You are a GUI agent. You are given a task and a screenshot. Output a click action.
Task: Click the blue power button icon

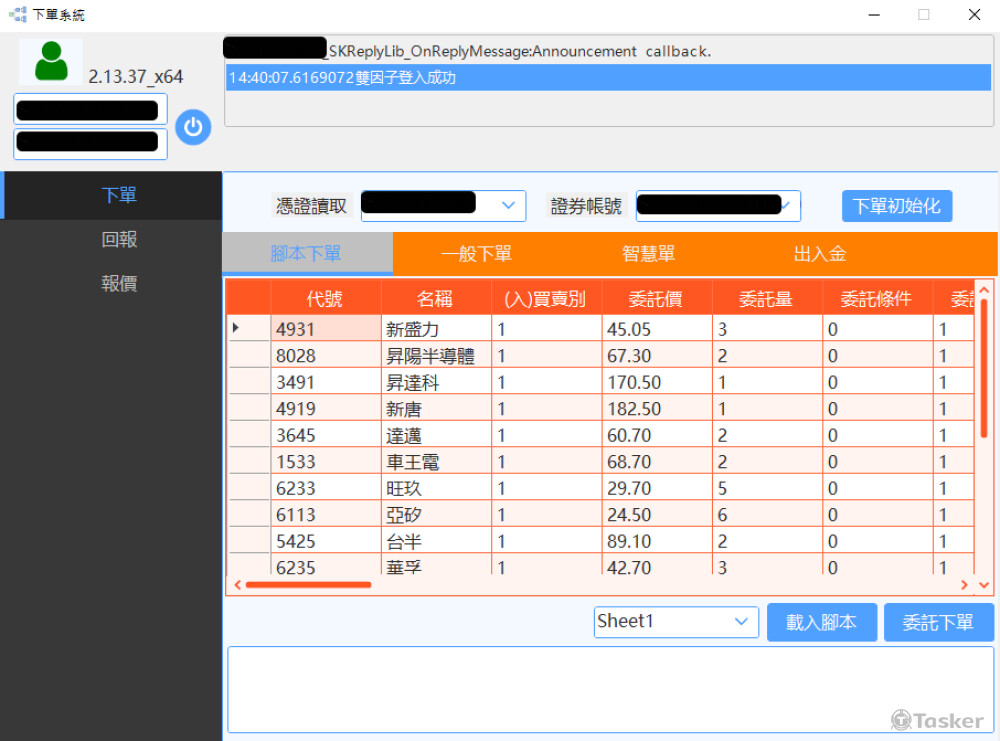tap(193, 127)
